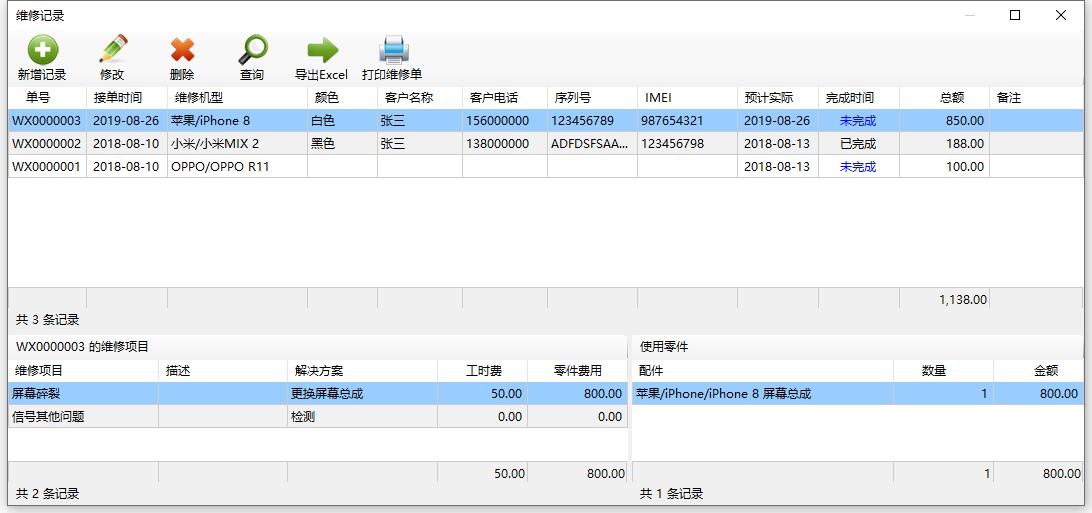Click the ADFDSFSAA... serial cell

(x=593, y=143)
